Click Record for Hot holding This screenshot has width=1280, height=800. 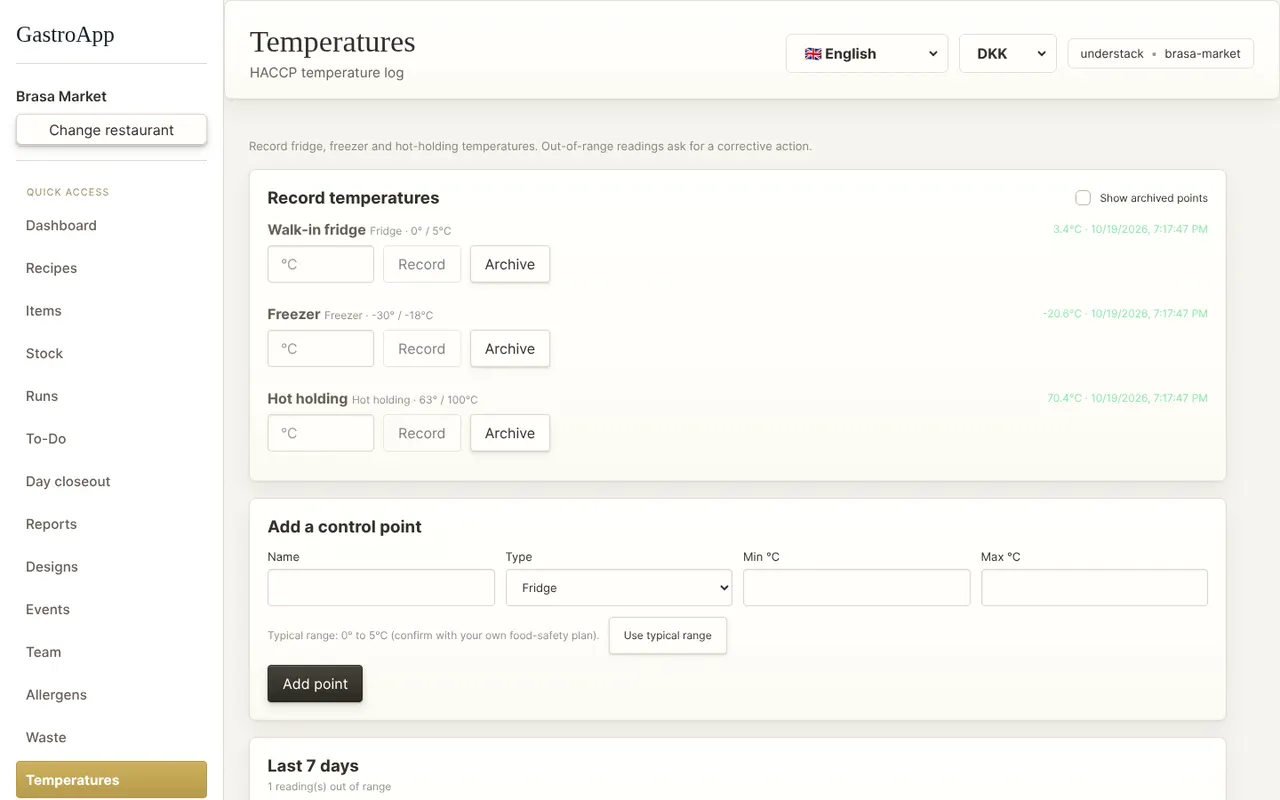point(421,434)
